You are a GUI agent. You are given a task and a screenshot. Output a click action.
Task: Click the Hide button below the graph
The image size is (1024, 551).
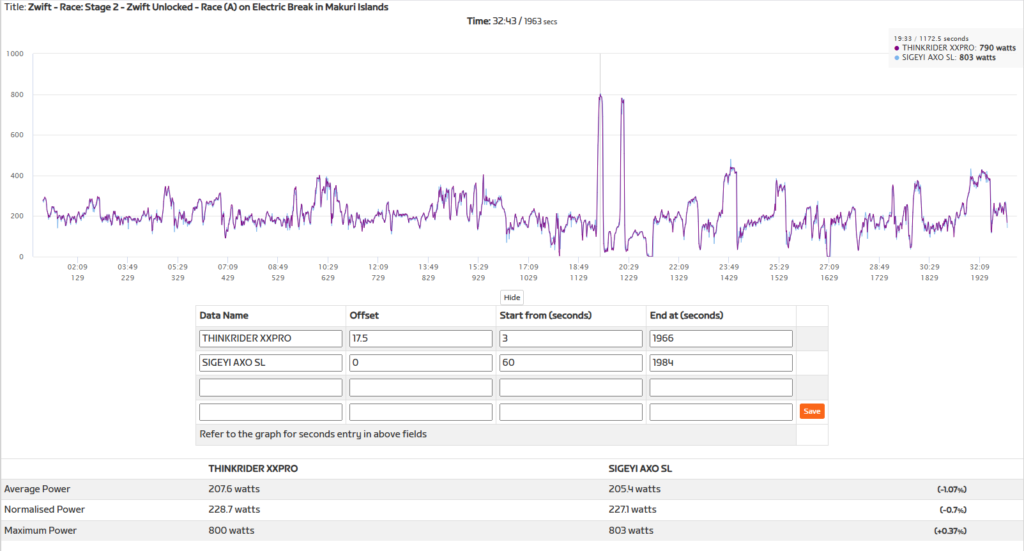click(x=511, y=297)
